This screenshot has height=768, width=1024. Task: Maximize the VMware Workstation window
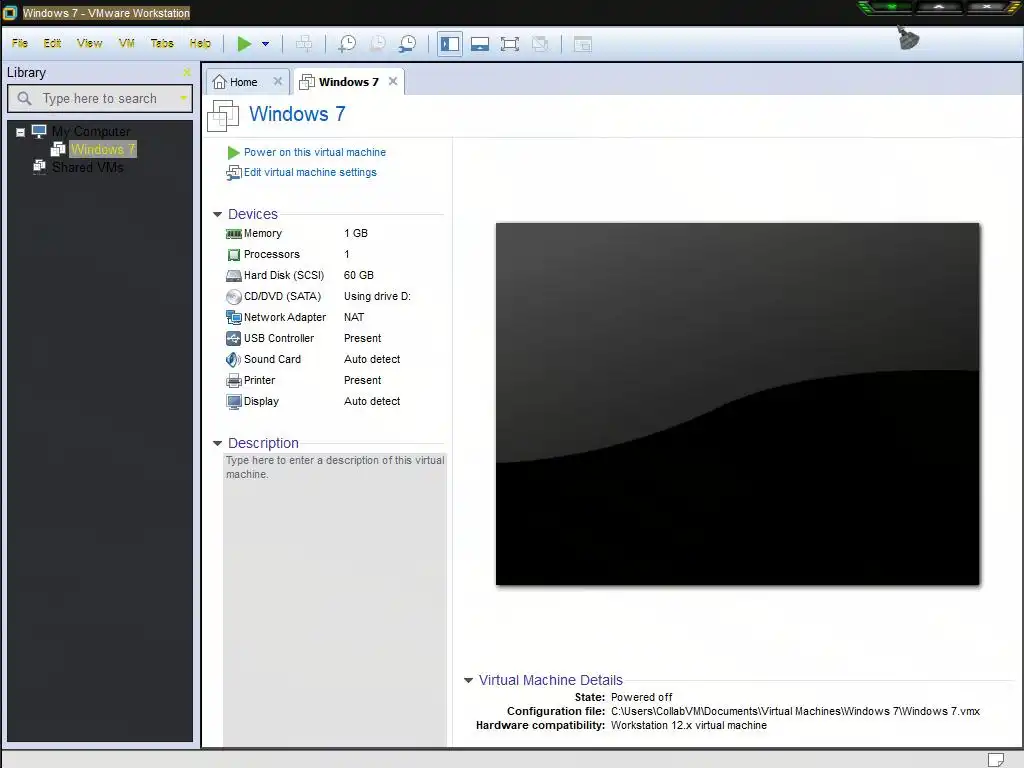click(938, 8)
